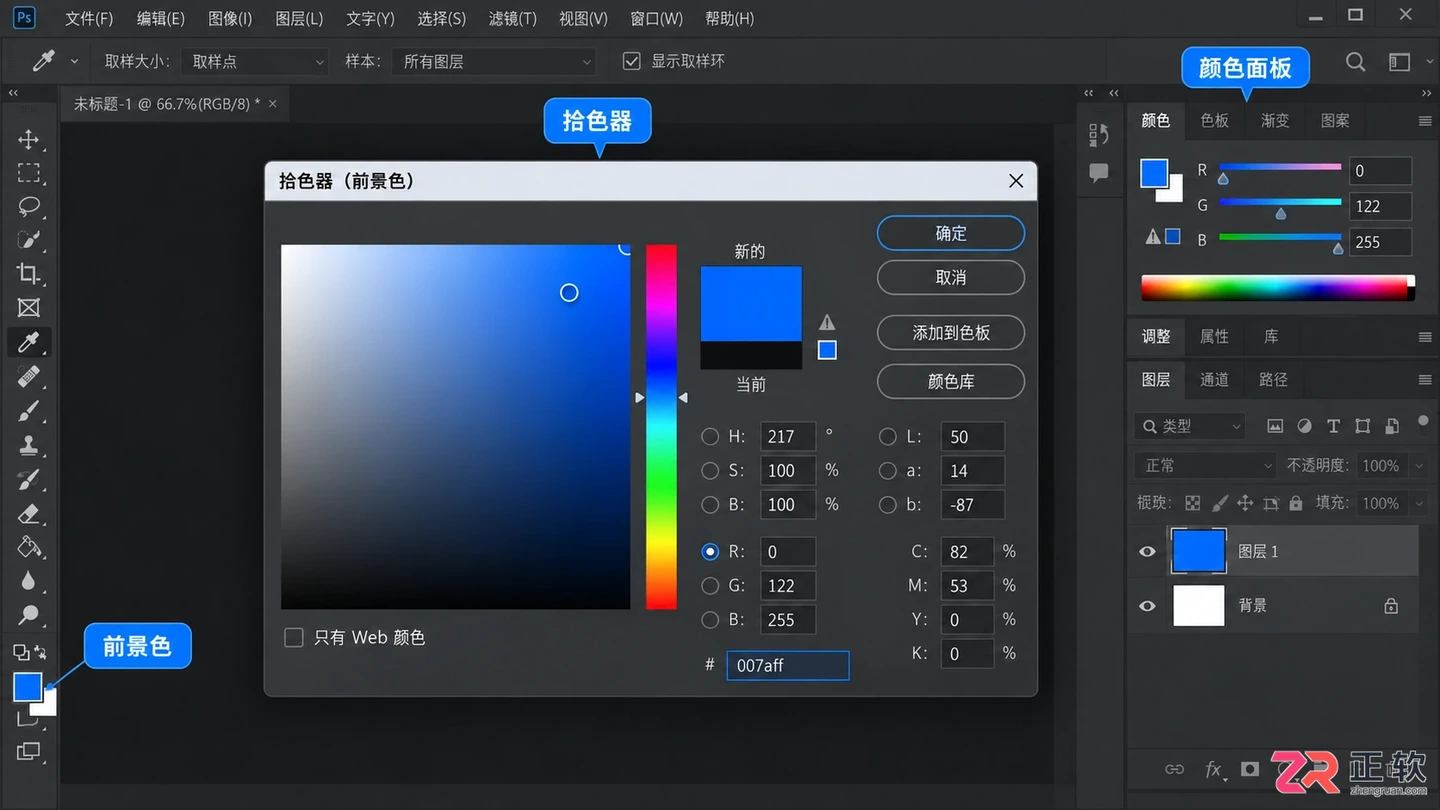
Task: Open the 滤镜(T) menu
Action: [513, 18]
